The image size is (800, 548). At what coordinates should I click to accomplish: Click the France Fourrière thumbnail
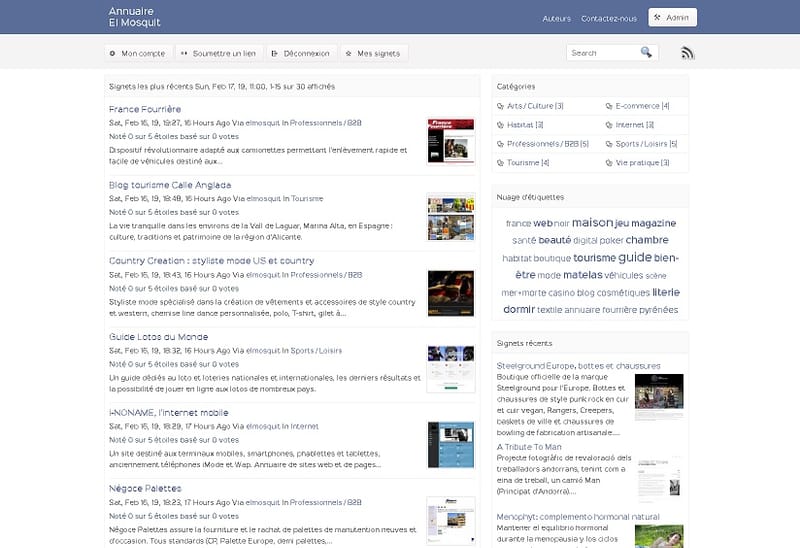[x=451, y=141]
